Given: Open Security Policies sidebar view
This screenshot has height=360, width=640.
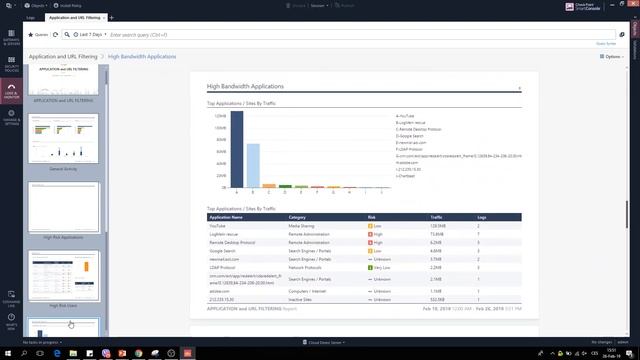Looking at the screenshot, I should pyautogui.click(x=11, y=64).
